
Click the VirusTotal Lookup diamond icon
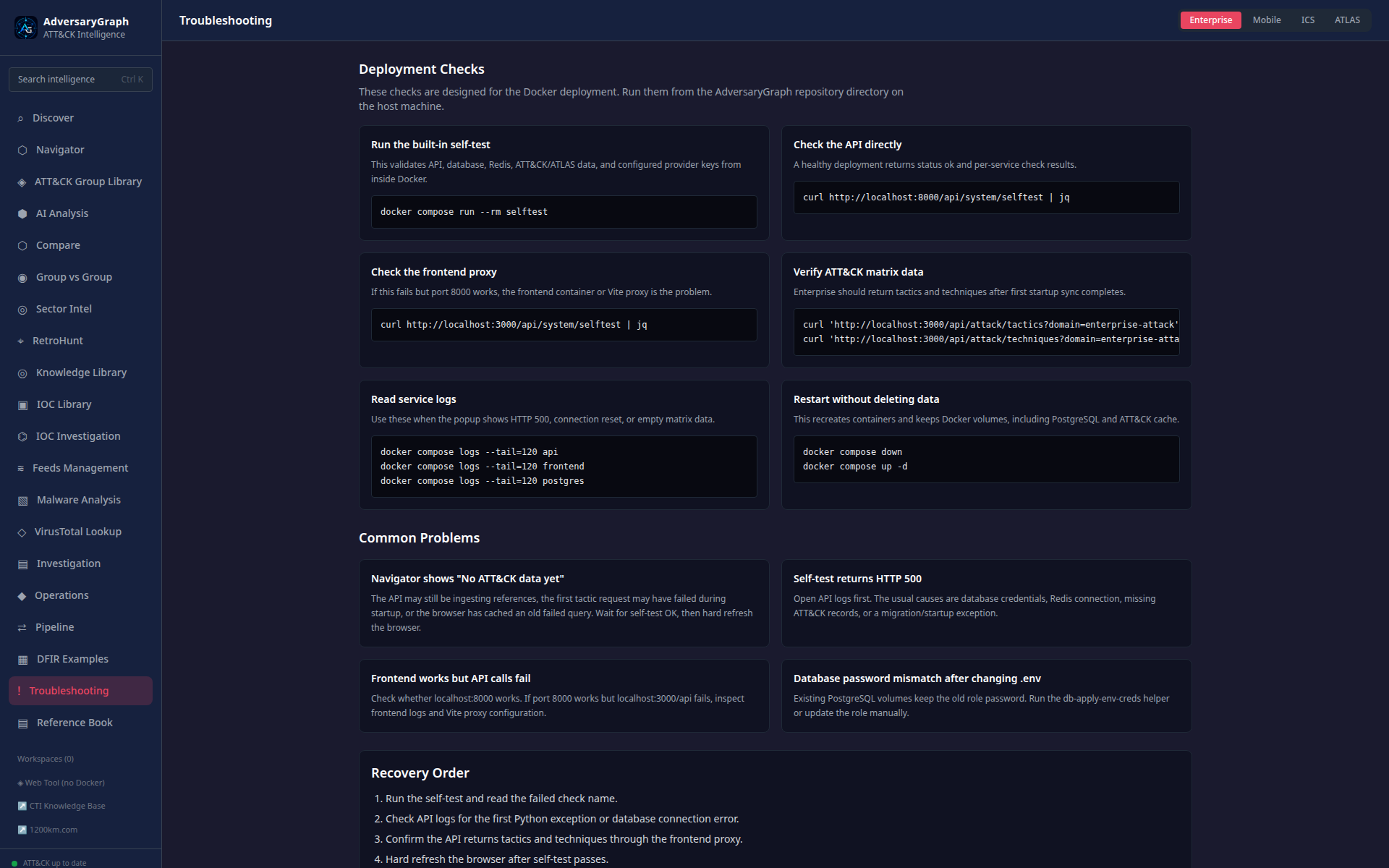(22, 532)
